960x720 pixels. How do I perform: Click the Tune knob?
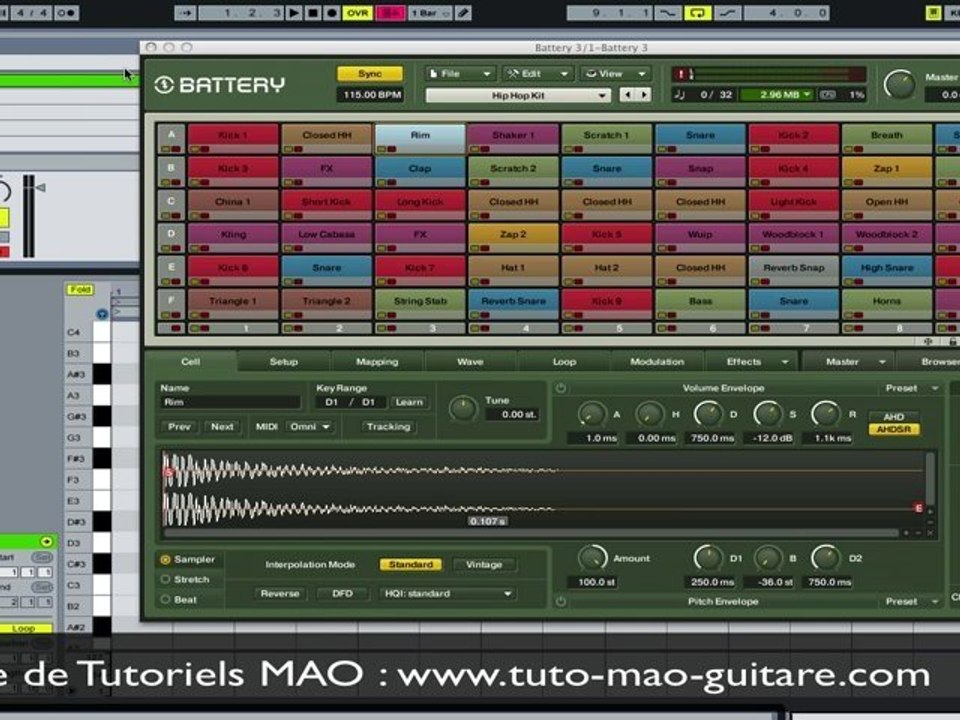[463, 409]
